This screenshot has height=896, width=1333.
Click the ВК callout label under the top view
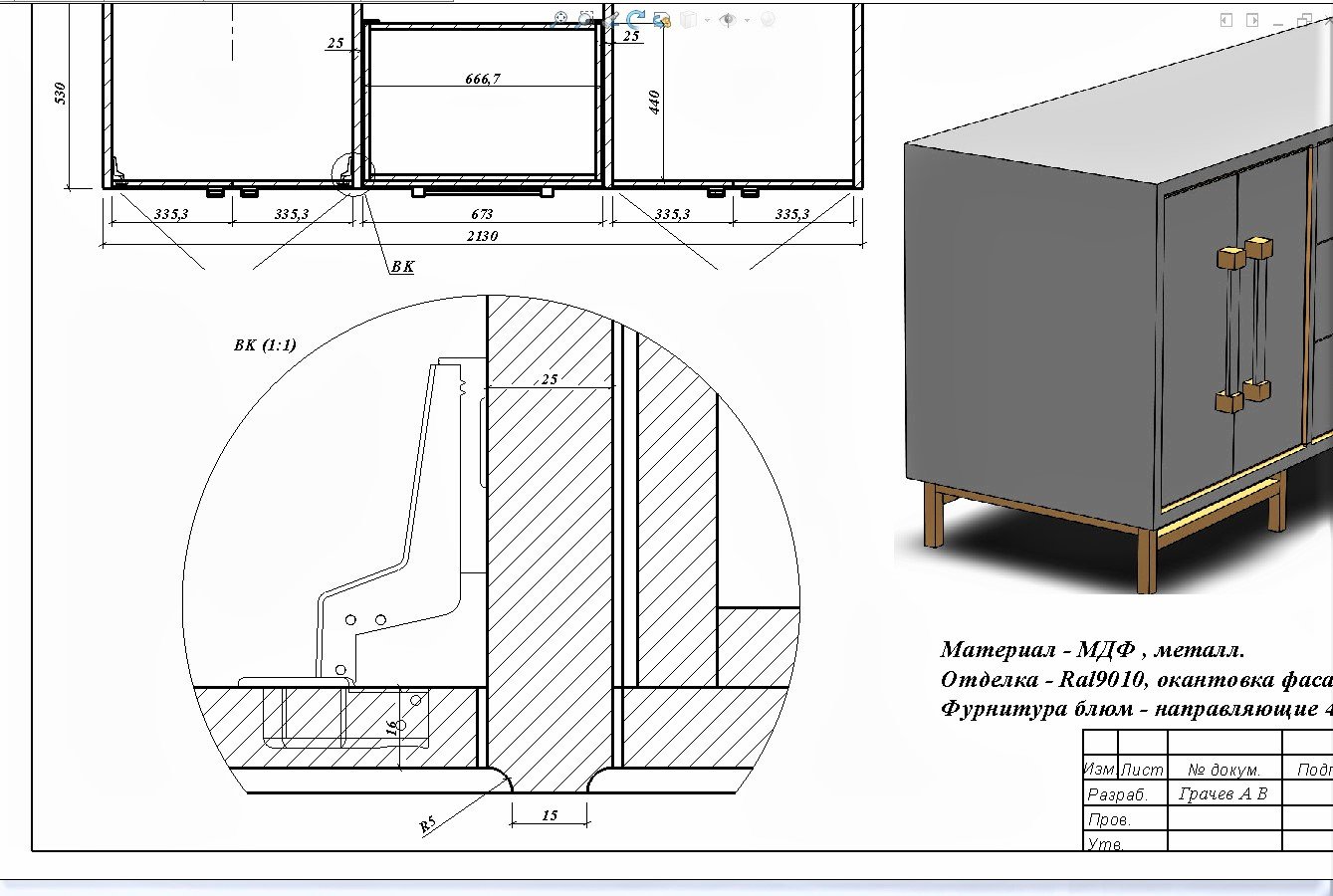402,267
